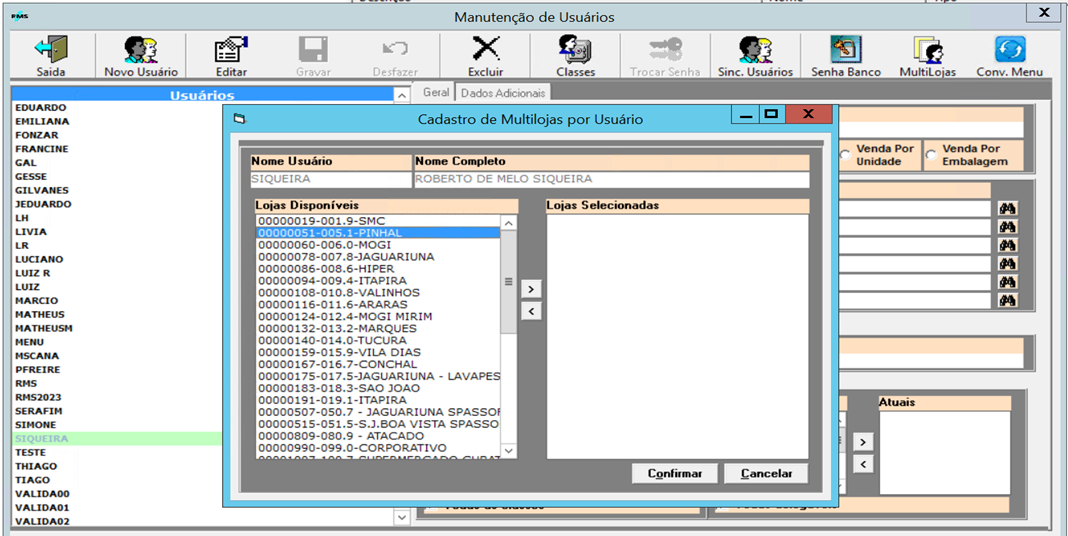Select user RMS2023 in Usuários list
Image resolution: width=1068 pixels, height=536 pixels.
[x=38, y=397]
